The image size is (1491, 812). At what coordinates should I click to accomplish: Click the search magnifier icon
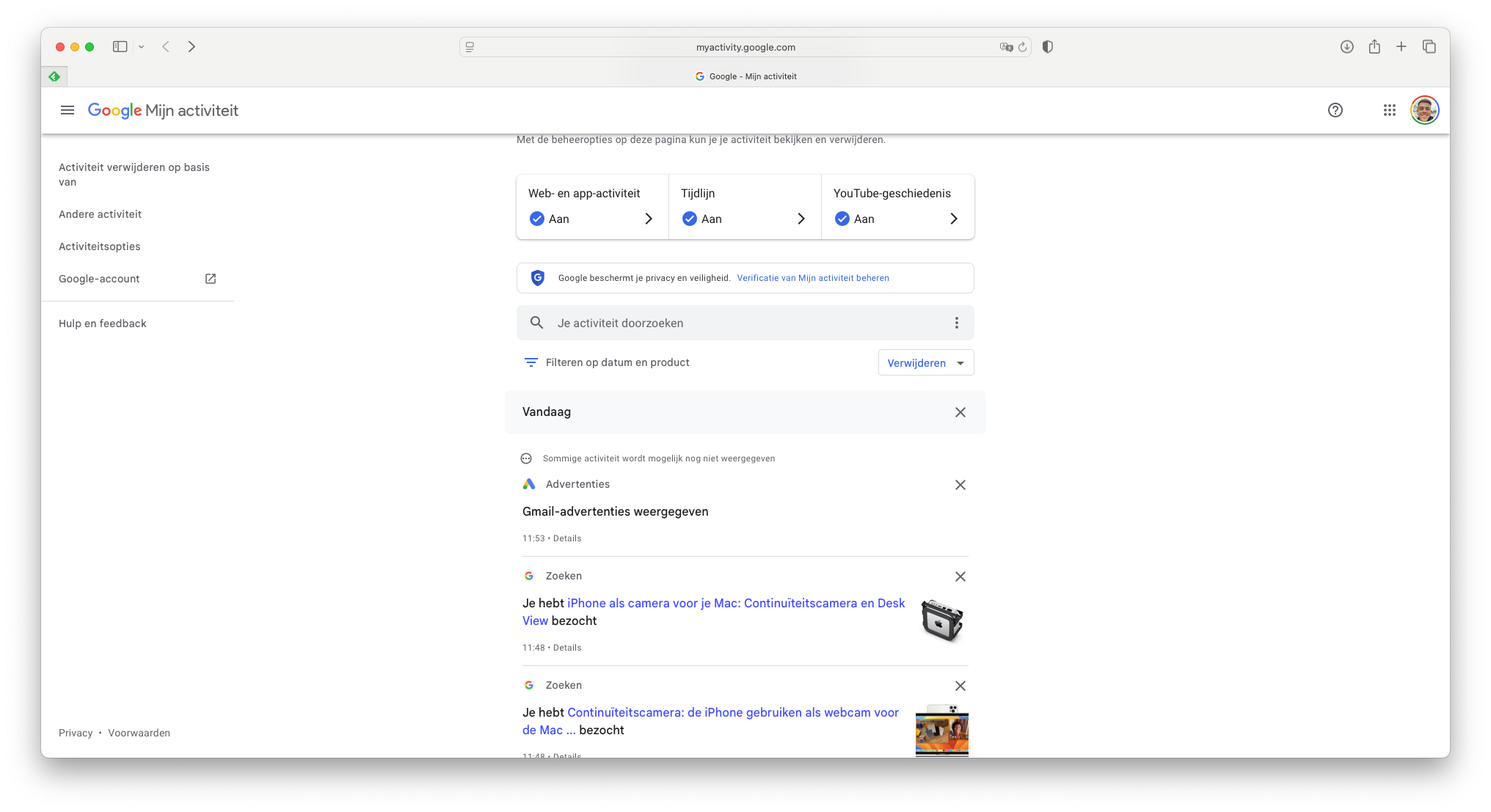(x=537, y=323)
